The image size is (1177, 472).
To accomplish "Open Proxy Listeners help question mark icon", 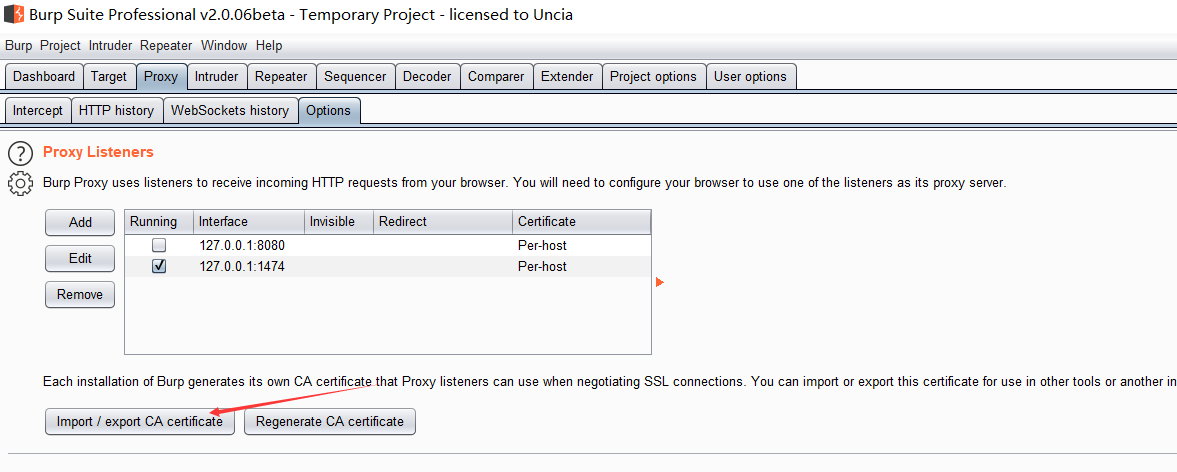I will coord(20,153).
